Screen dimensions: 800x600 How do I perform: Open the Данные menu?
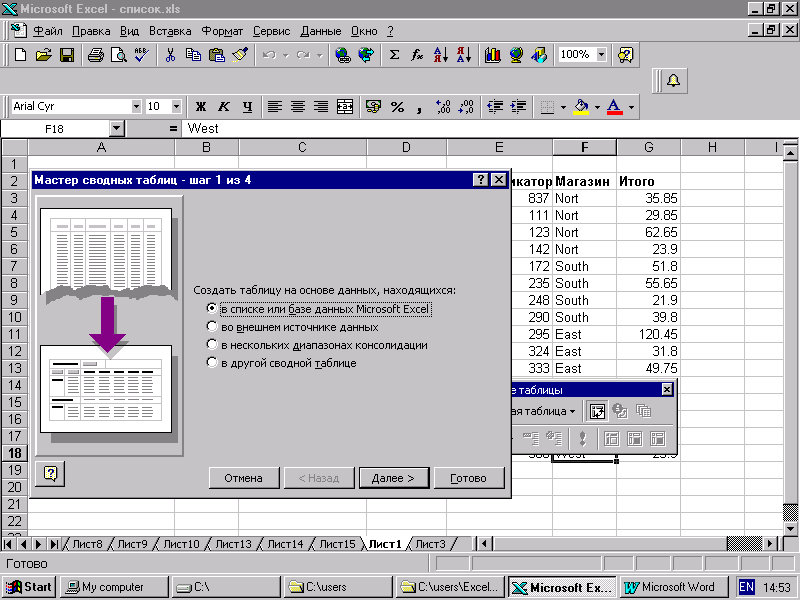(x=320, y=31)
